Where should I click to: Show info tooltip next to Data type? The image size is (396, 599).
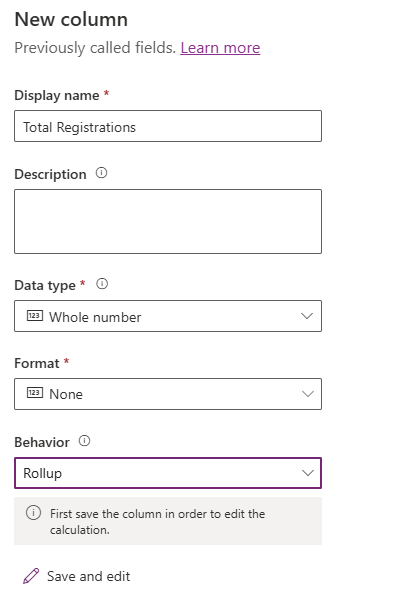click(x=102, y=284)
